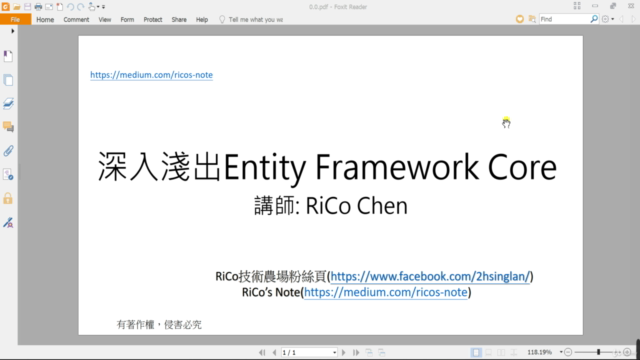The image size is (640, 360).
Task: Open the Comment ribbon tab
Action: point(76,20)
